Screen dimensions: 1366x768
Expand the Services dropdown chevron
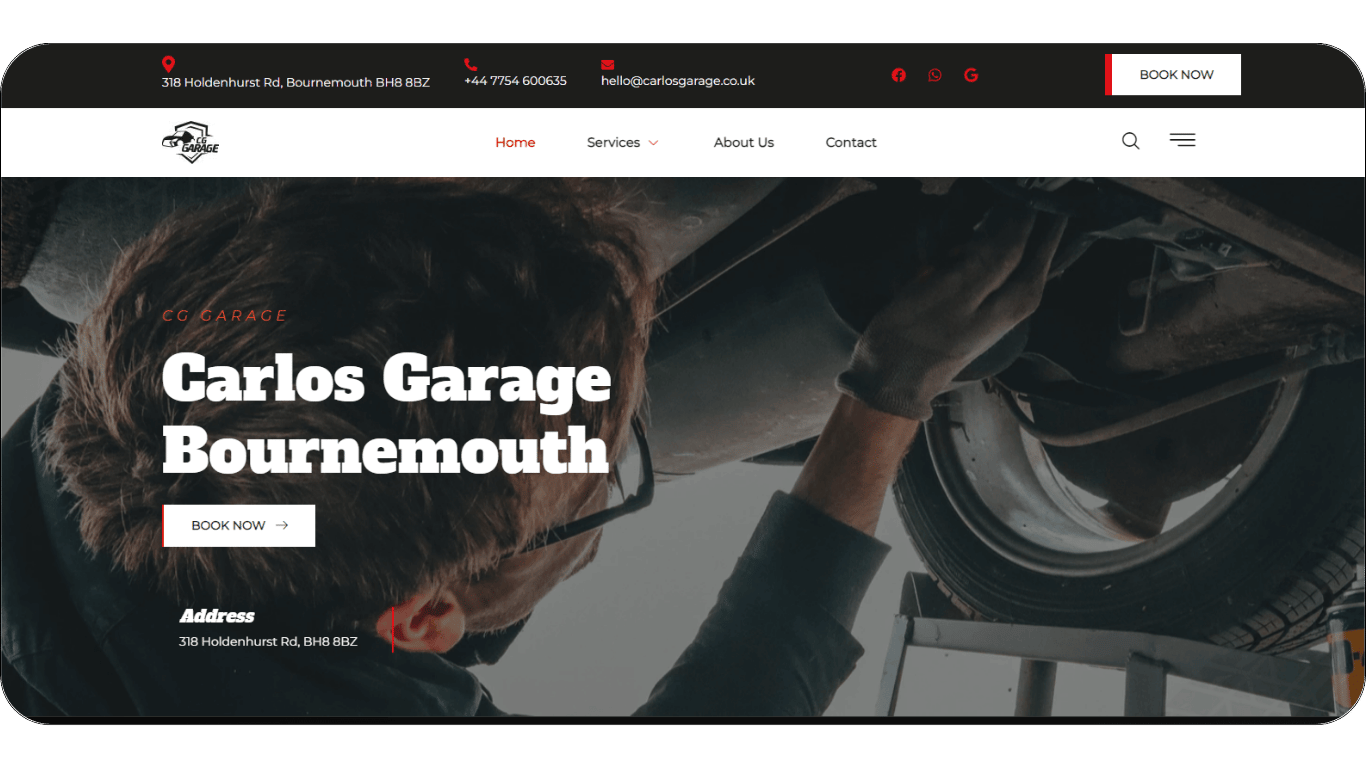pyautogui.click(x=653, y=143)
